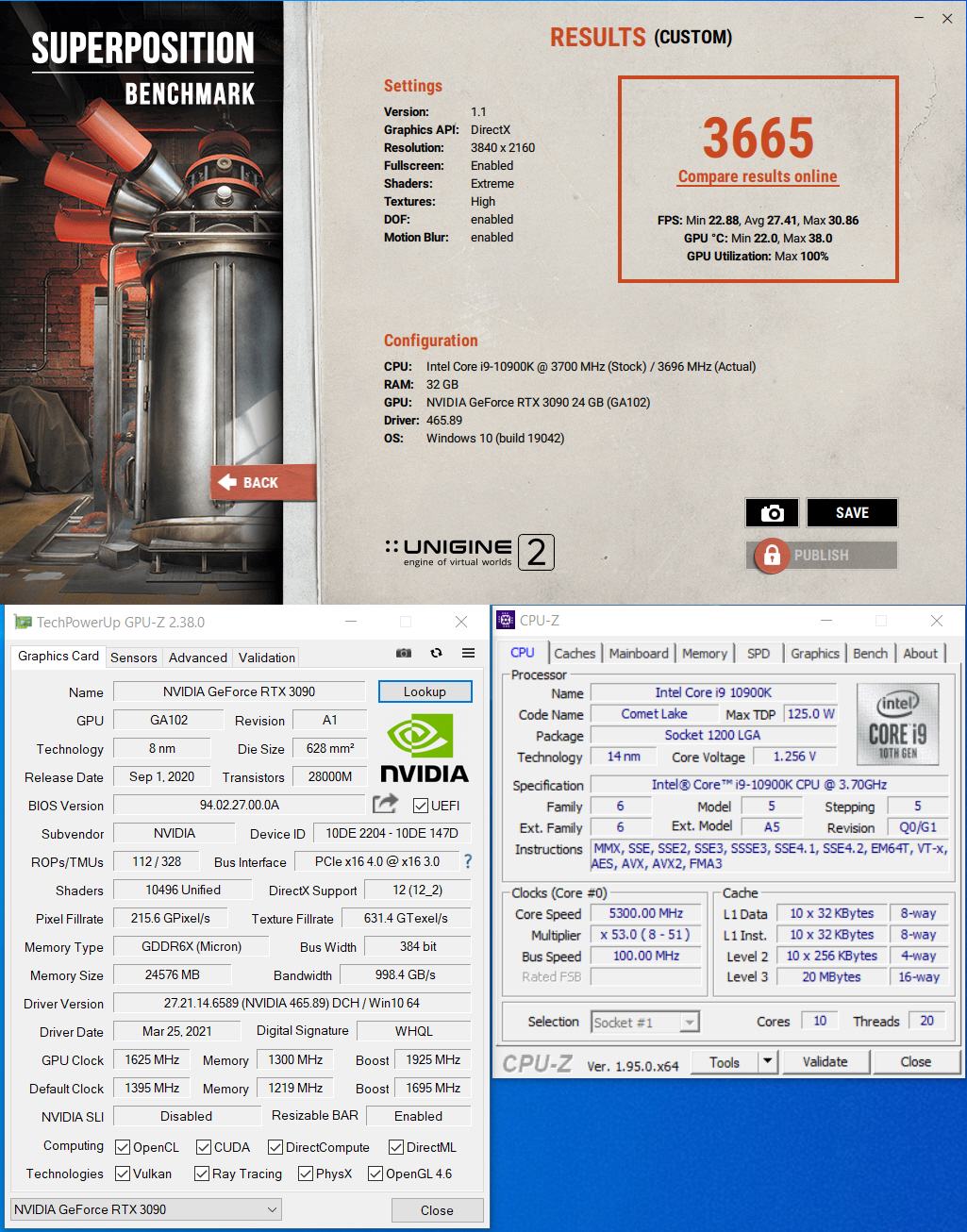Open the About tab in CPU-Z

(921, 653)
